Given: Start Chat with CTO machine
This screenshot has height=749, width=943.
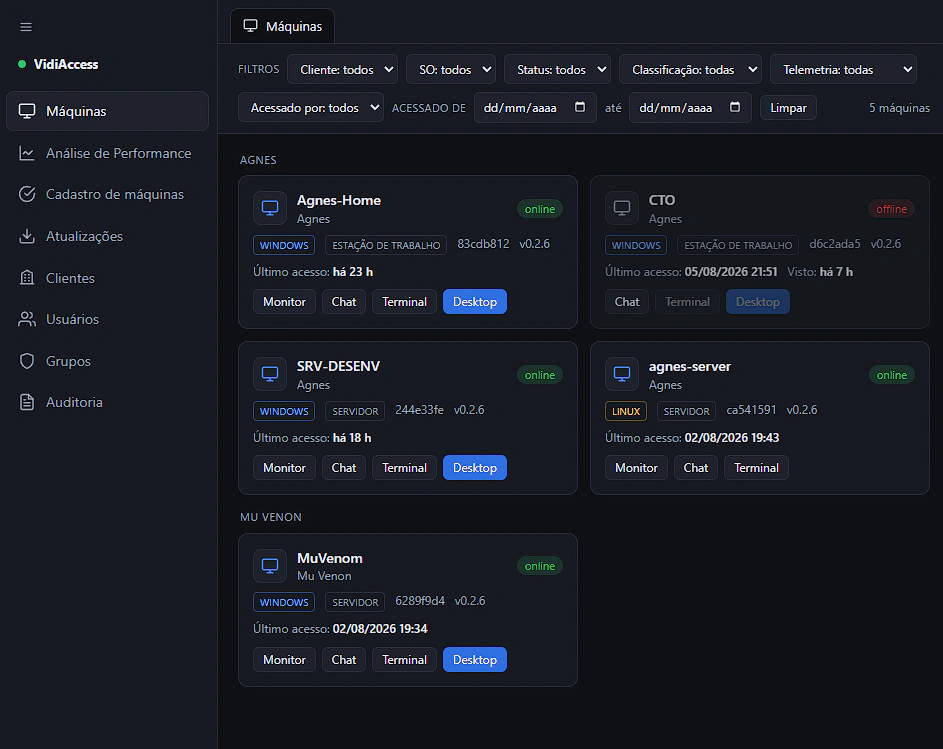Looking at the screenshot, I should click(x=627, y=302).
